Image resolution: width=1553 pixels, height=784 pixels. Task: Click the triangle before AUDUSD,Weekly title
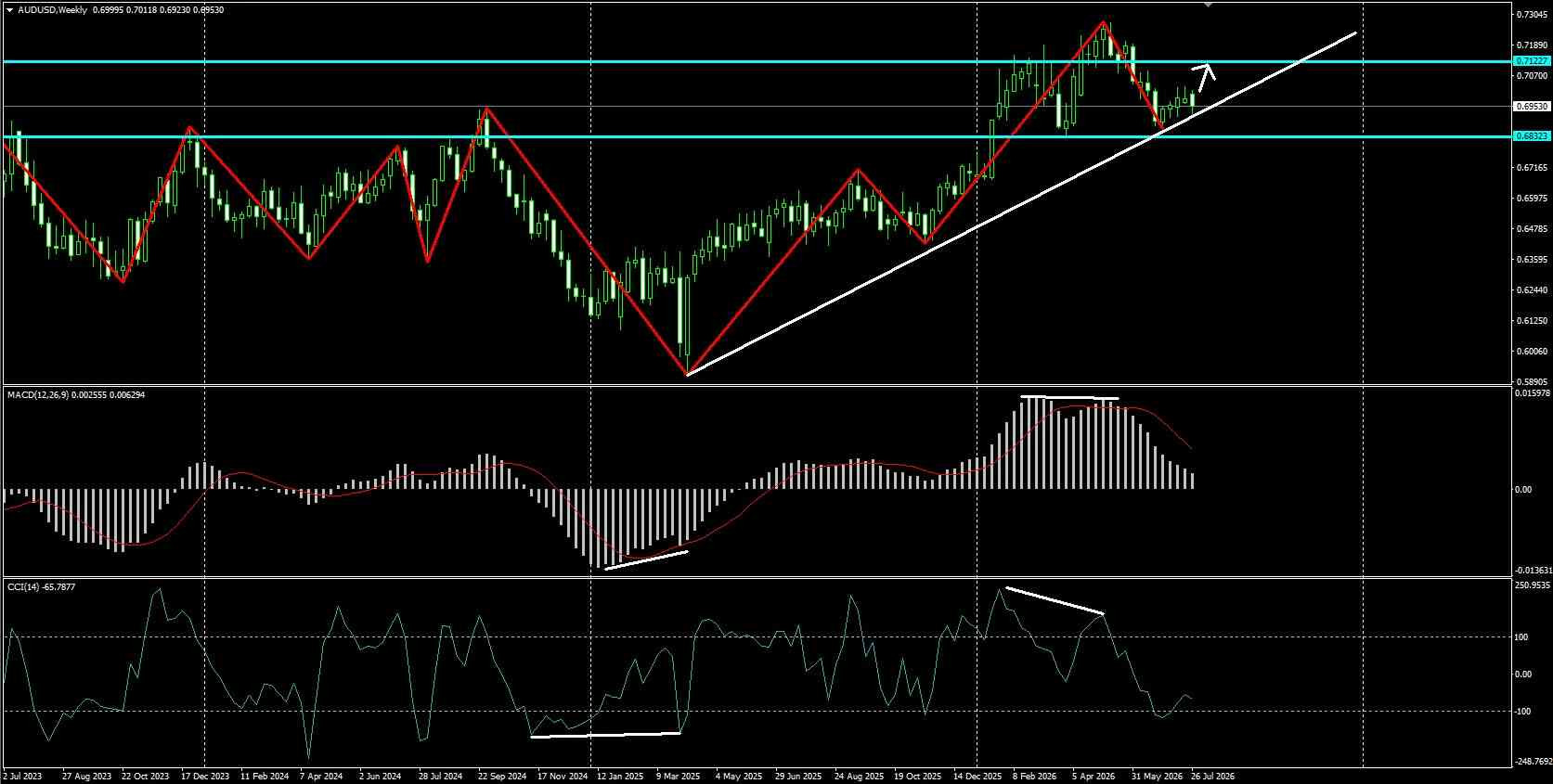point(10,9)
